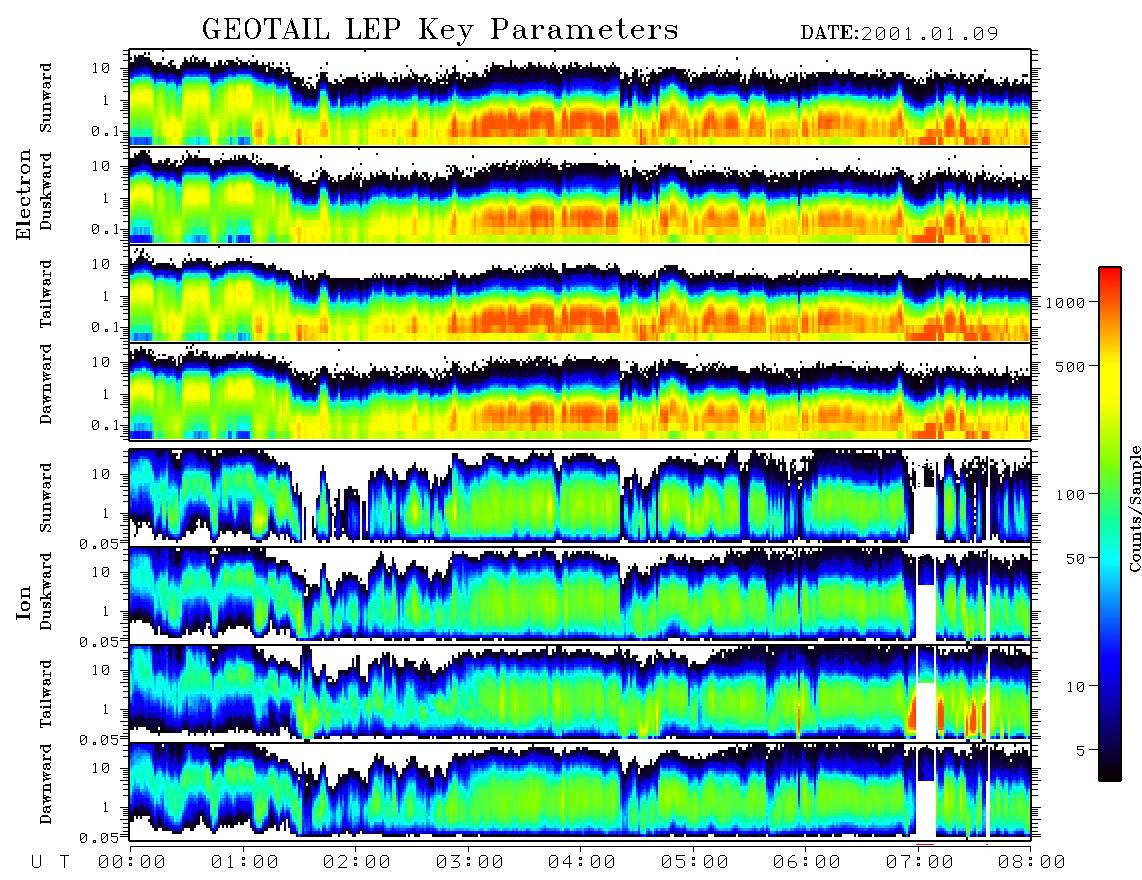Click the 1000 colorbar tick label
The width and height of the screenshot is (1142, 880).
tap(1065, 302)
